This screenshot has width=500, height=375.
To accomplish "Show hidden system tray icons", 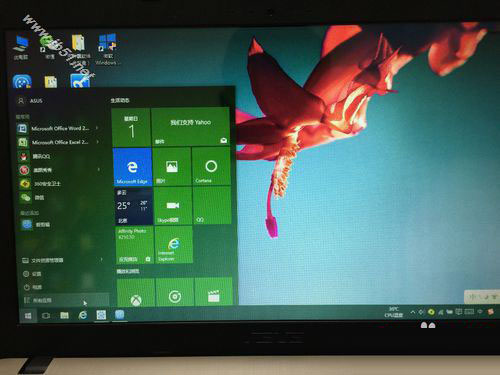I will click(x=413, y=312).
